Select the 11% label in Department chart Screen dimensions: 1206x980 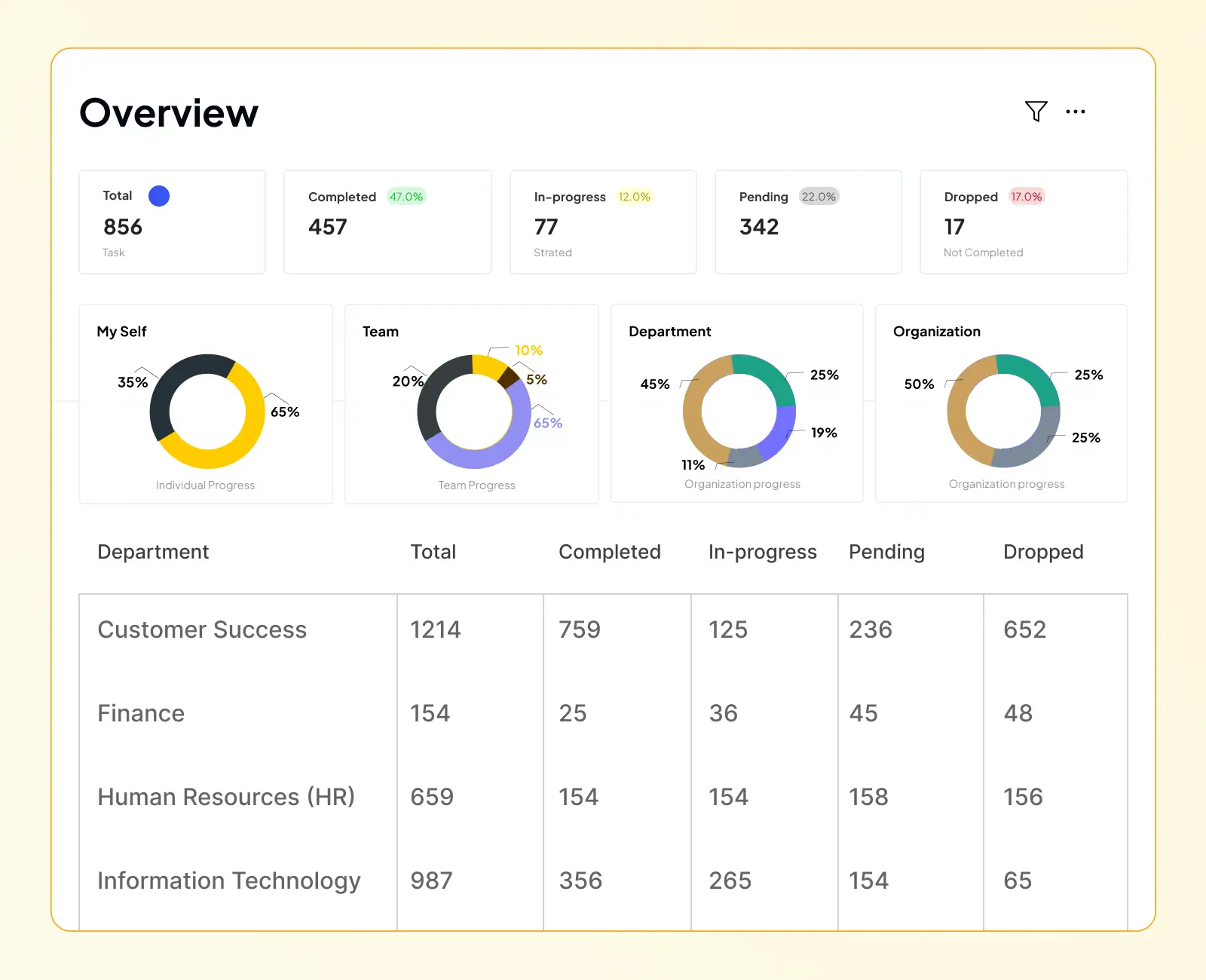(x=693, y=465)
